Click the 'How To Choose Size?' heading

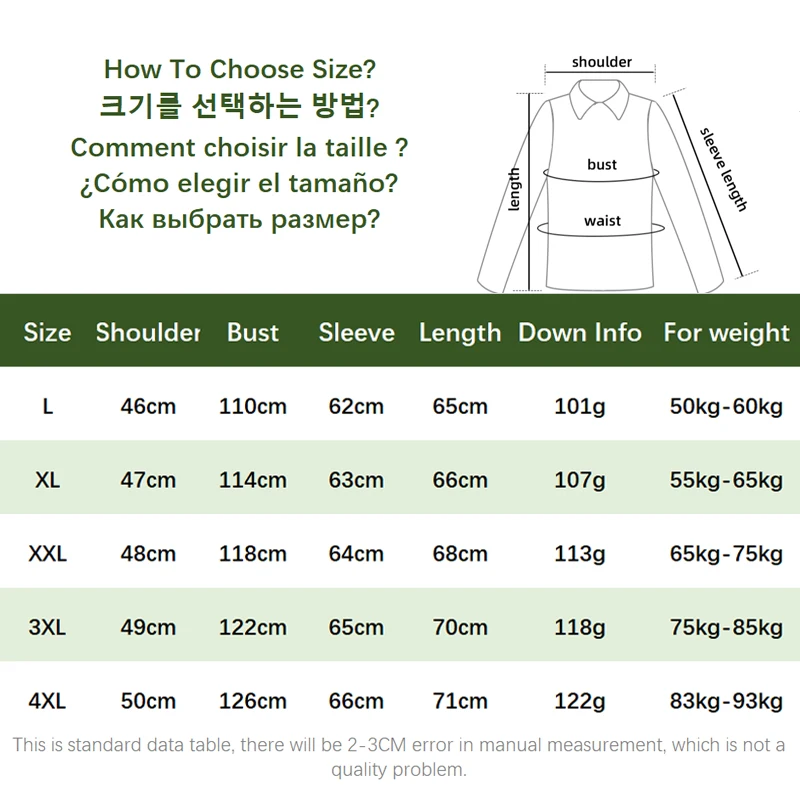coord(240,69)
